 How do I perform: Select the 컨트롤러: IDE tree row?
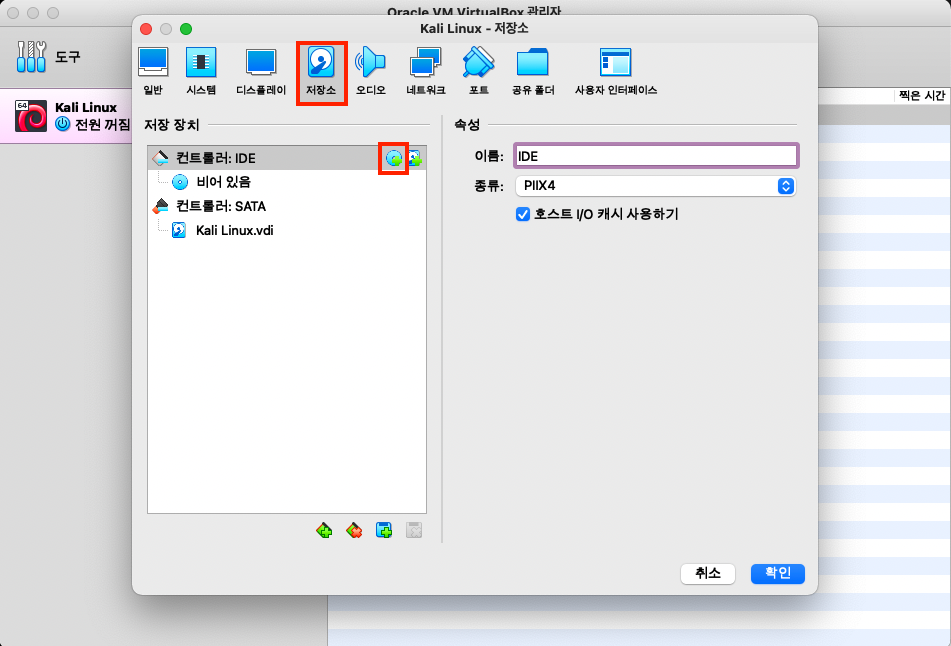click(x=287, y=158)
